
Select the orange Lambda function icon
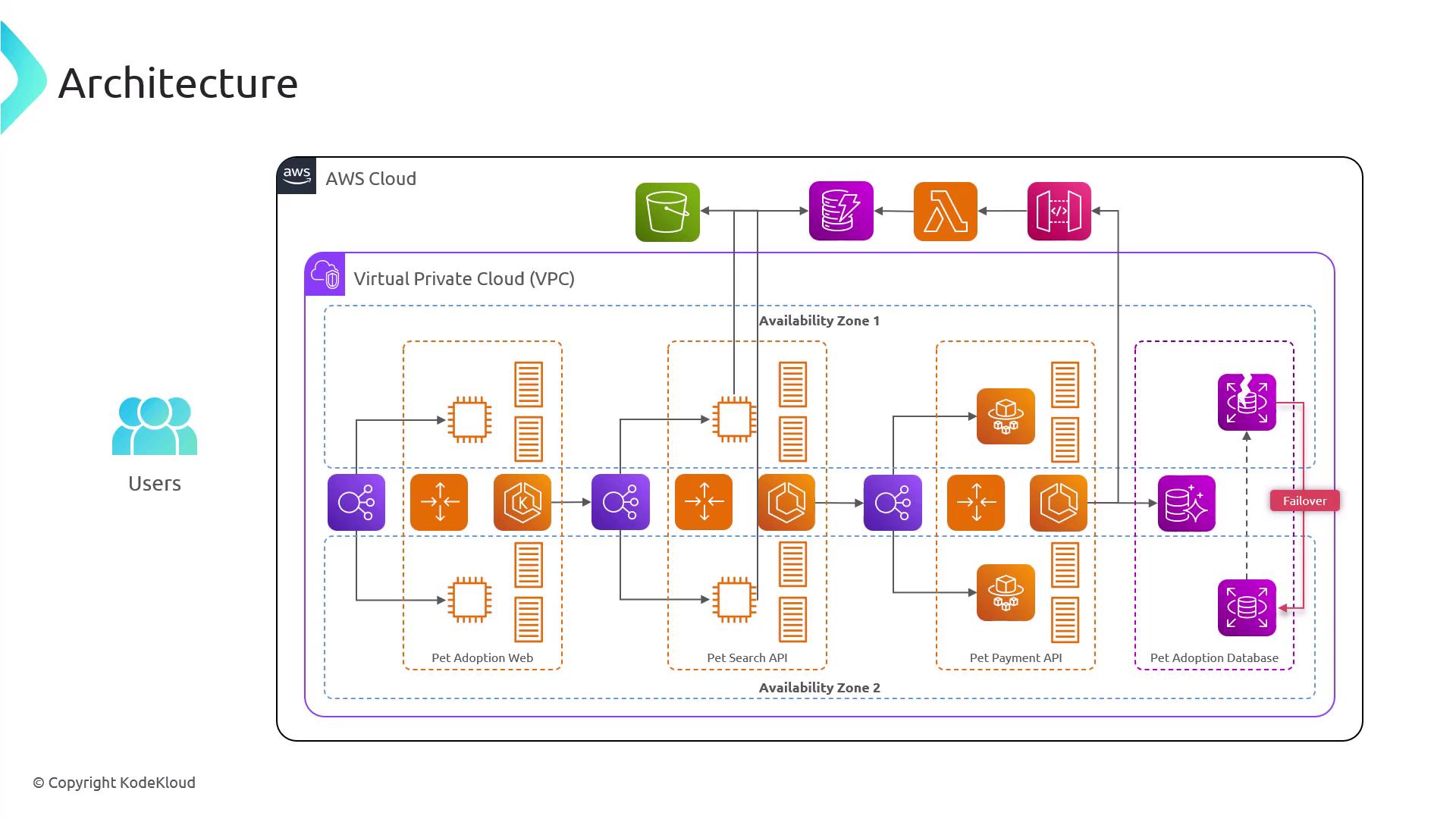pos(945,212)
